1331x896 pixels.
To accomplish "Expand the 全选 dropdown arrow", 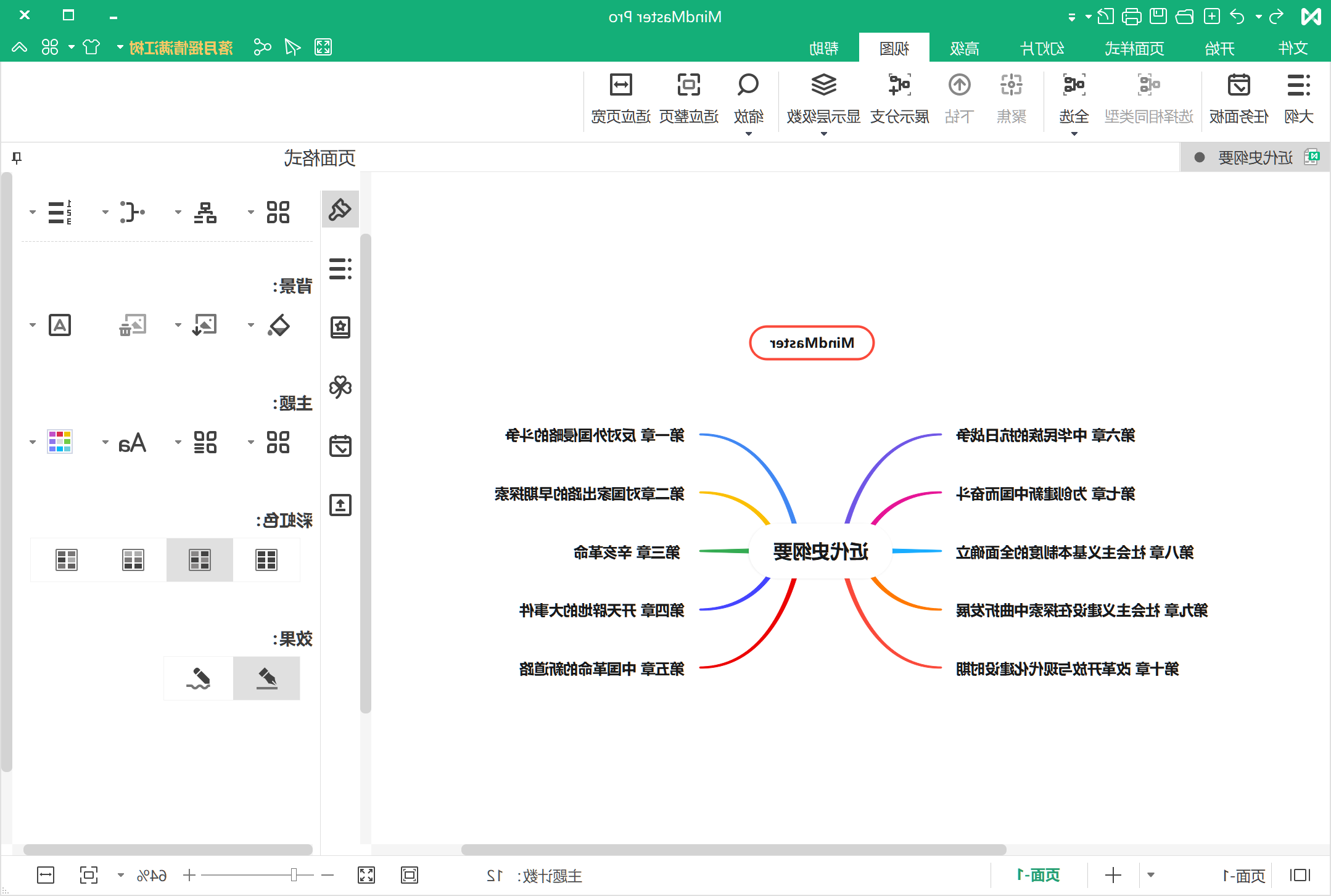I will click(1074, 134).
